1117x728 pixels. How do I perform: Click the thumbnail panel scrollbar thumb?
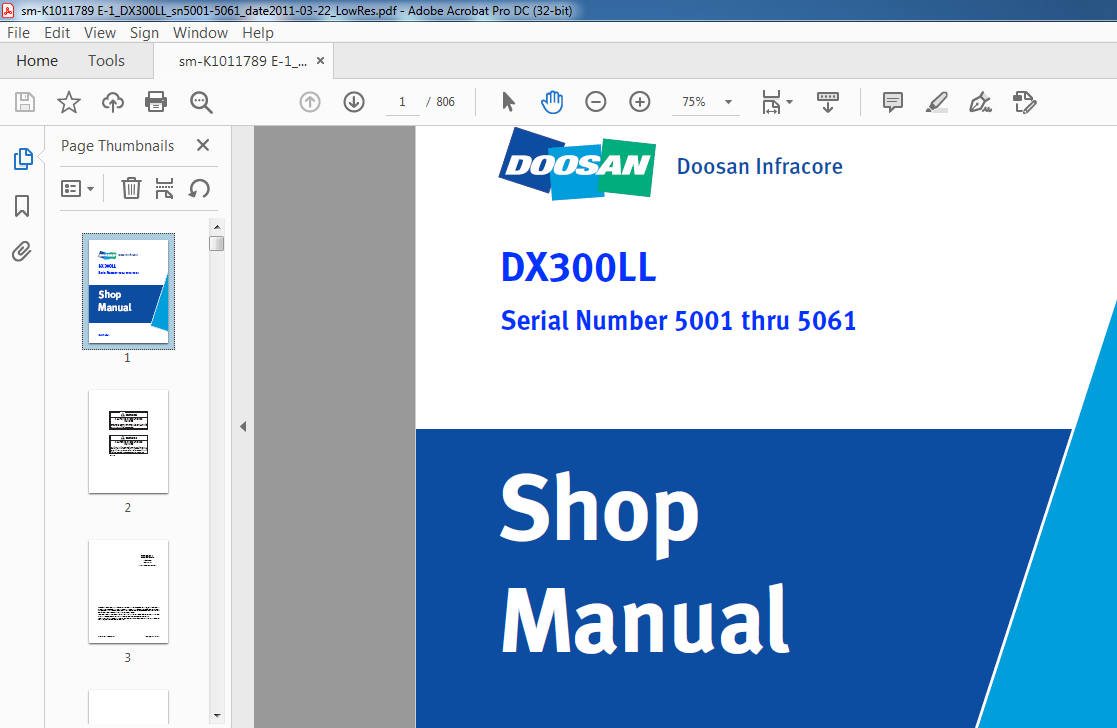pyautogui.click(x=217, y=244)
